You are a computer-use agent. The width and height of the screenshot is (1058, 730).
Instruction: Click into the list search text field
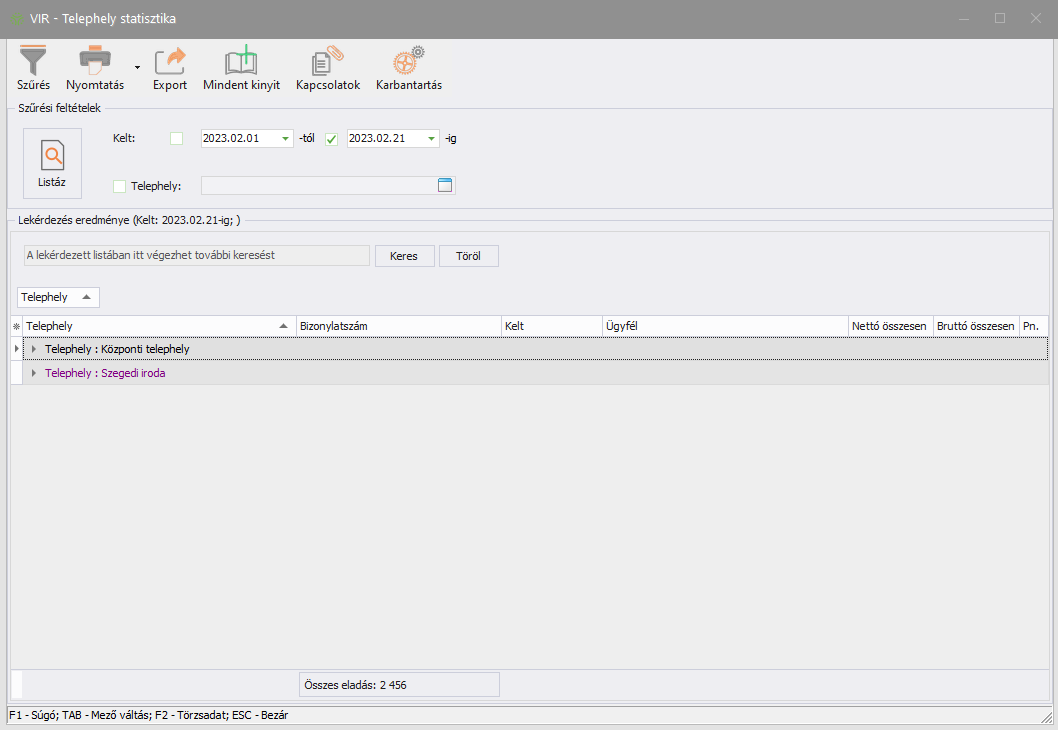point(196,256)
